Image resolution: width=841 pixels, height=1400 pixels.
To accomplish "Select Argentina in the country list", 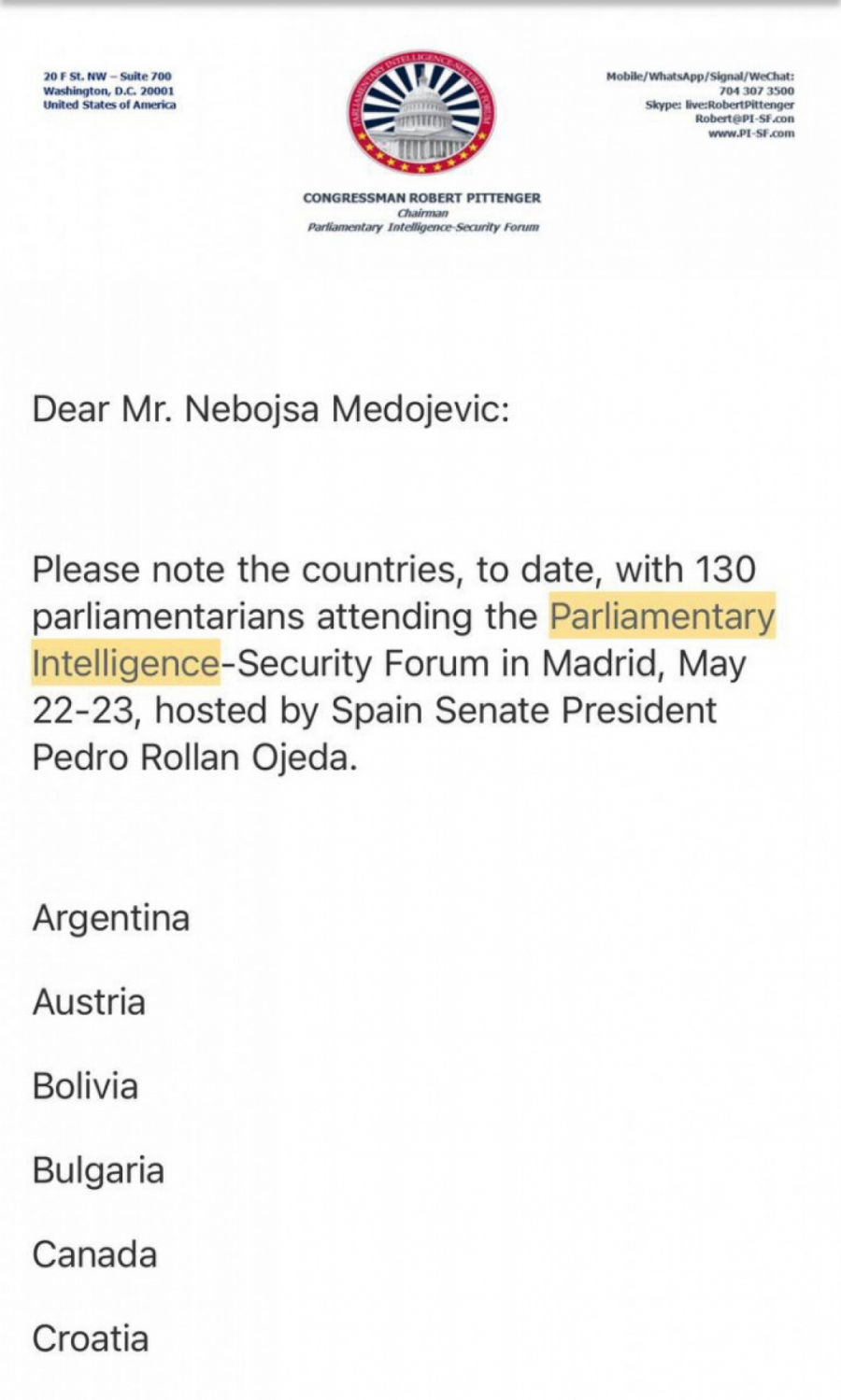I will (111, 918).
